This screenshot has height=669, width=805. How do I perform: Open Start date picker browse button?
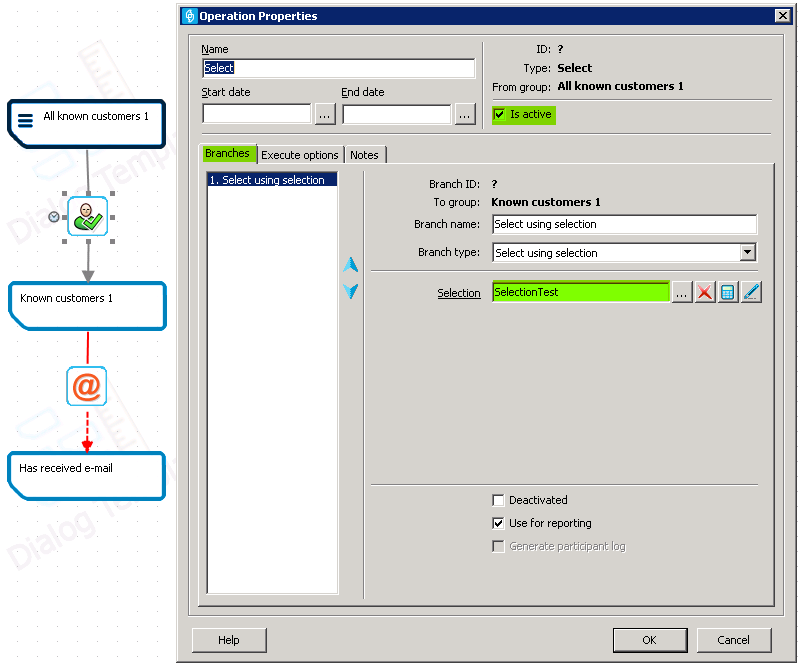point(325,115)
